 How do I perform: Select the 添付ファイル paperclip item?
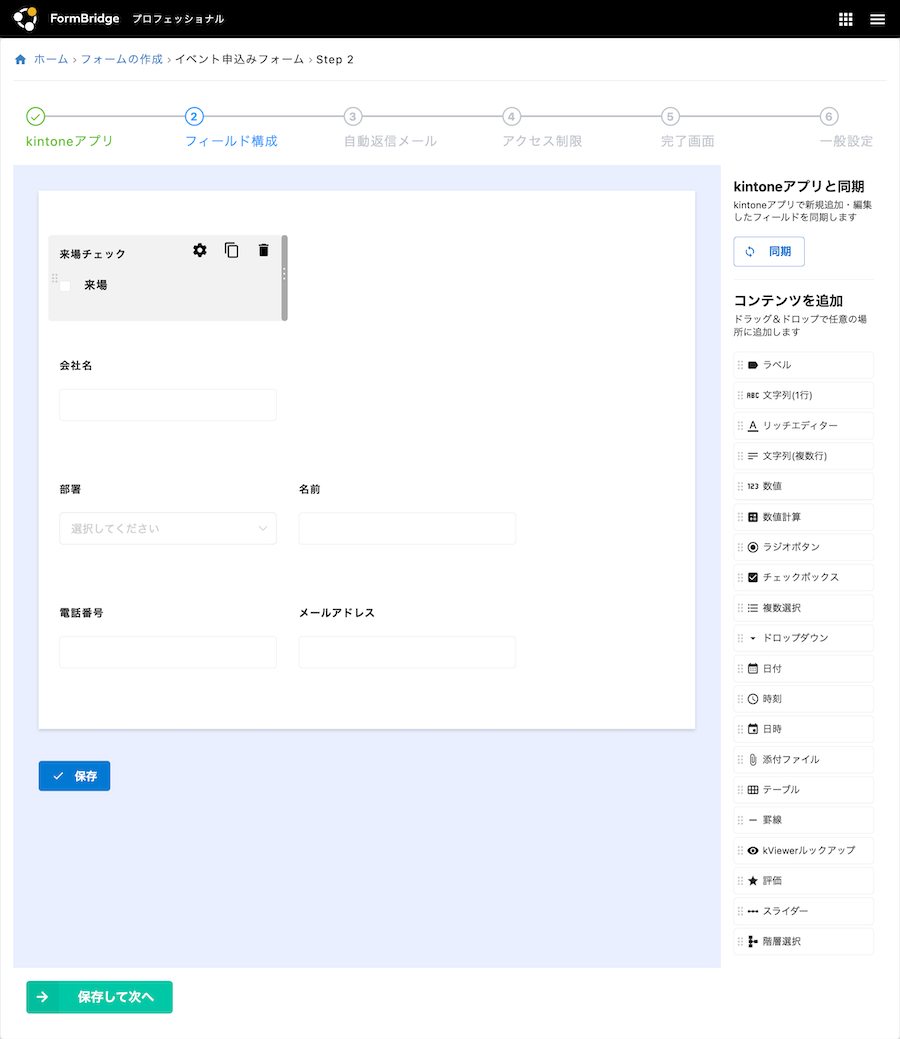tap(804, 759)
